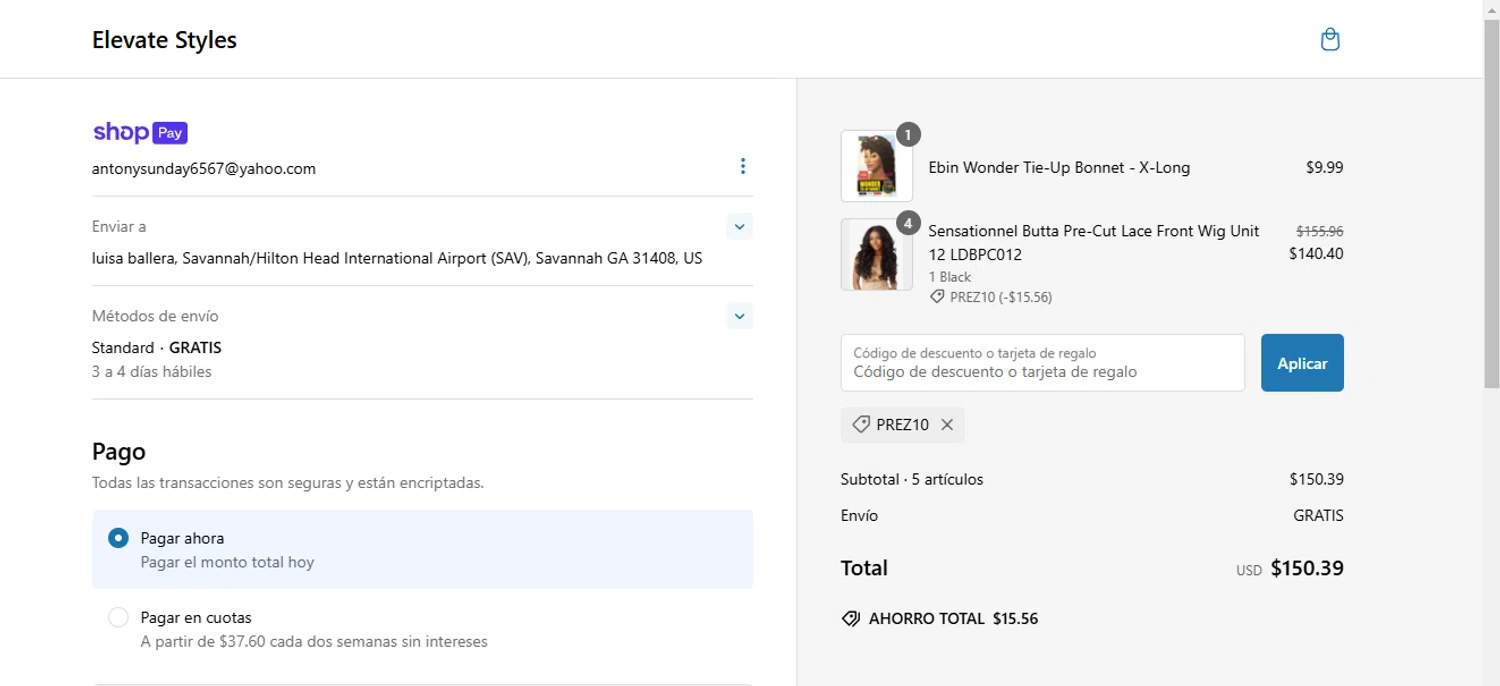Click 'Pagar el monto total hoy' description
Viewport: 1500px width, 686px height.
tap(227, 562)
